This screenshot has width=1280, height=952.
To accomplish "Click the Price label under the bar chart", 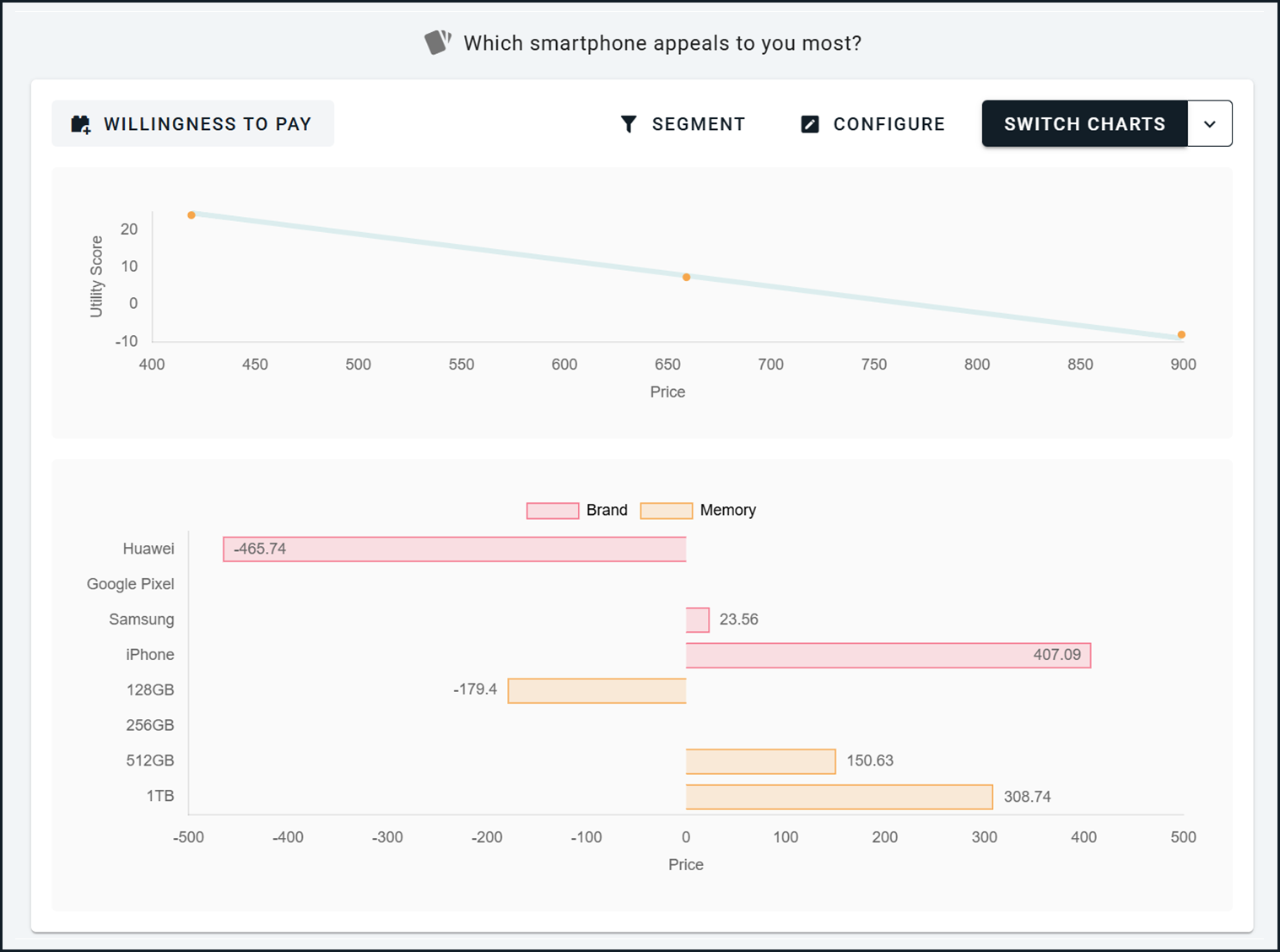I will click(x=686, y=864).
